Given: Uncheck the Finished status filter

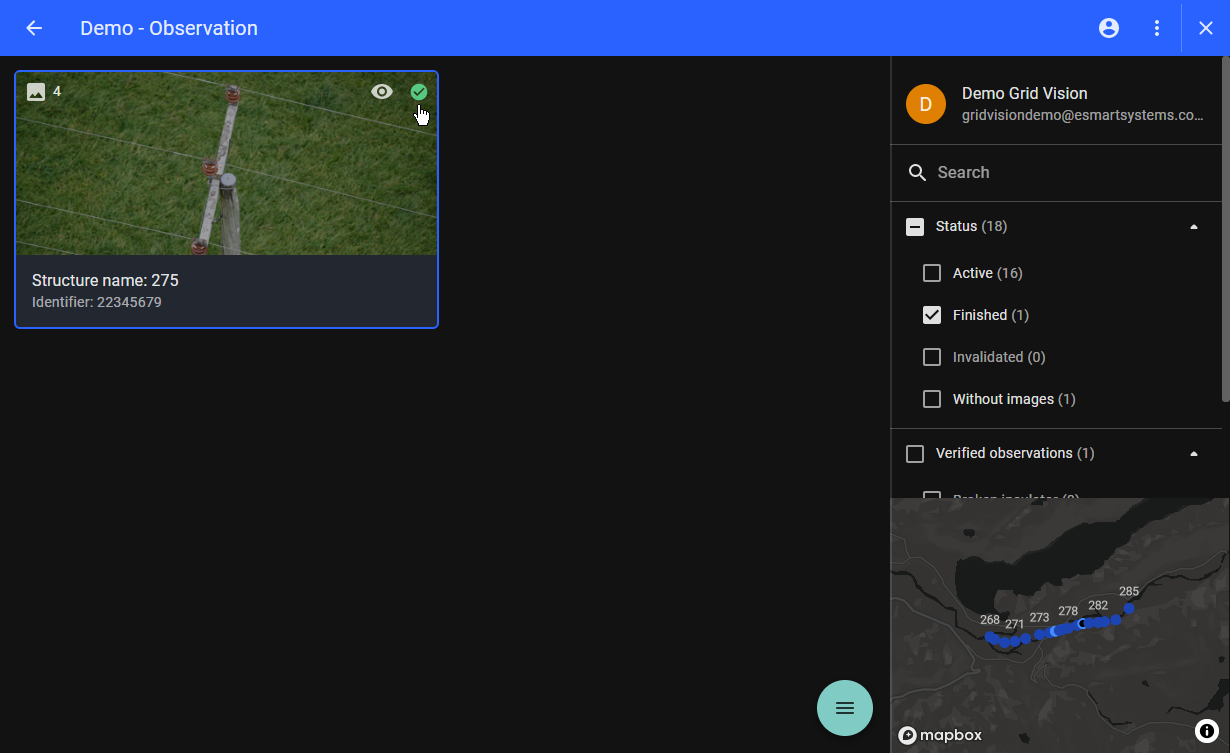Looking at the screenshot, I should 932,315.
